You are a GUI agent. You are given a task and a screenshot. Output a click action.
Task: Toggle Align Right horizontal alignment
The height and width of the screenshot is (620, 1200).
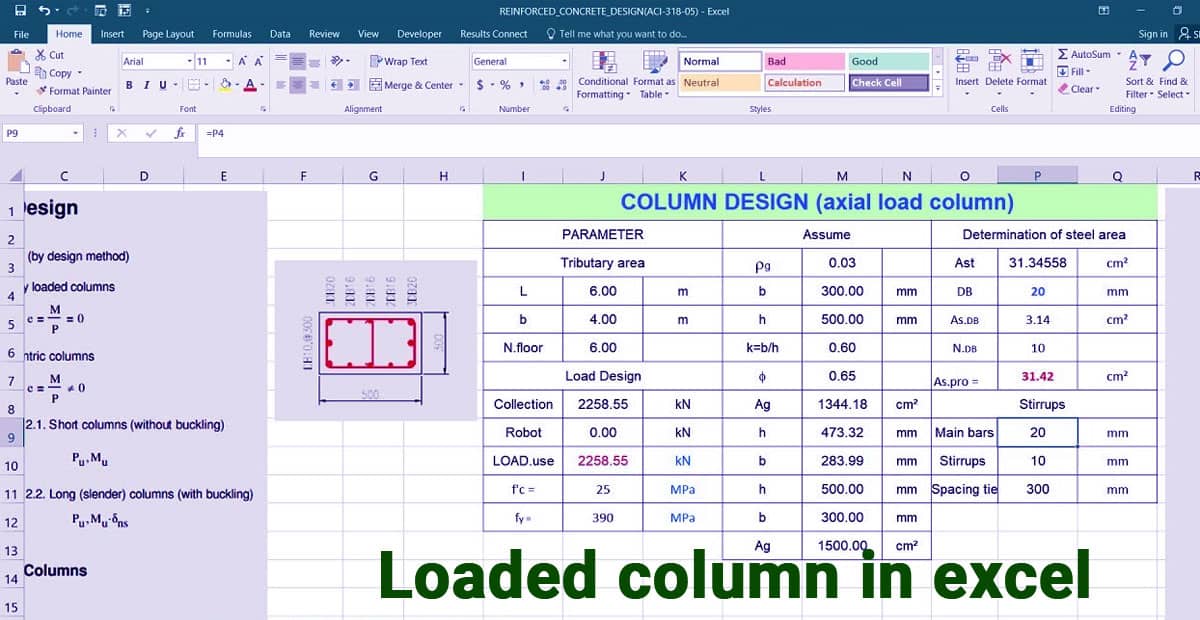click(316, 85)
